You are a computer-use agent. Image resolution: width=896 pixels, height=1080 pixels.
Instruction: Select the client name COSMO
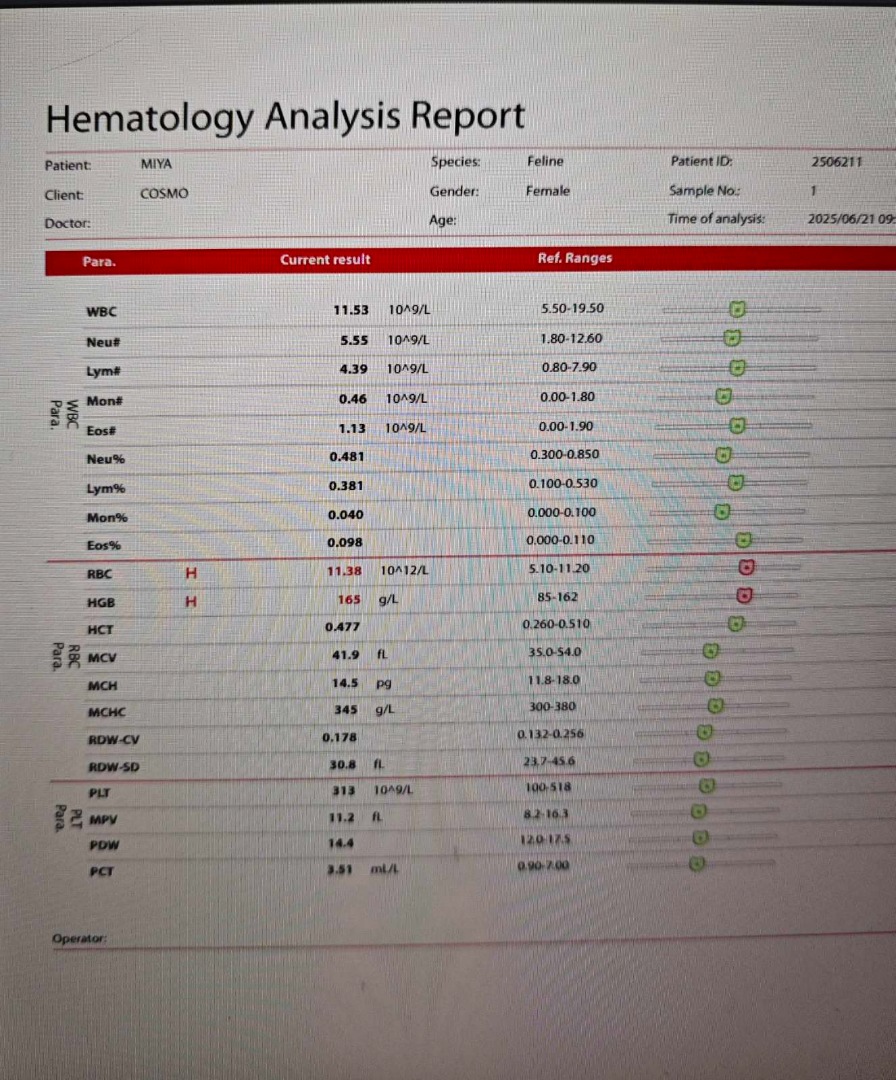(x=164, y=194)
